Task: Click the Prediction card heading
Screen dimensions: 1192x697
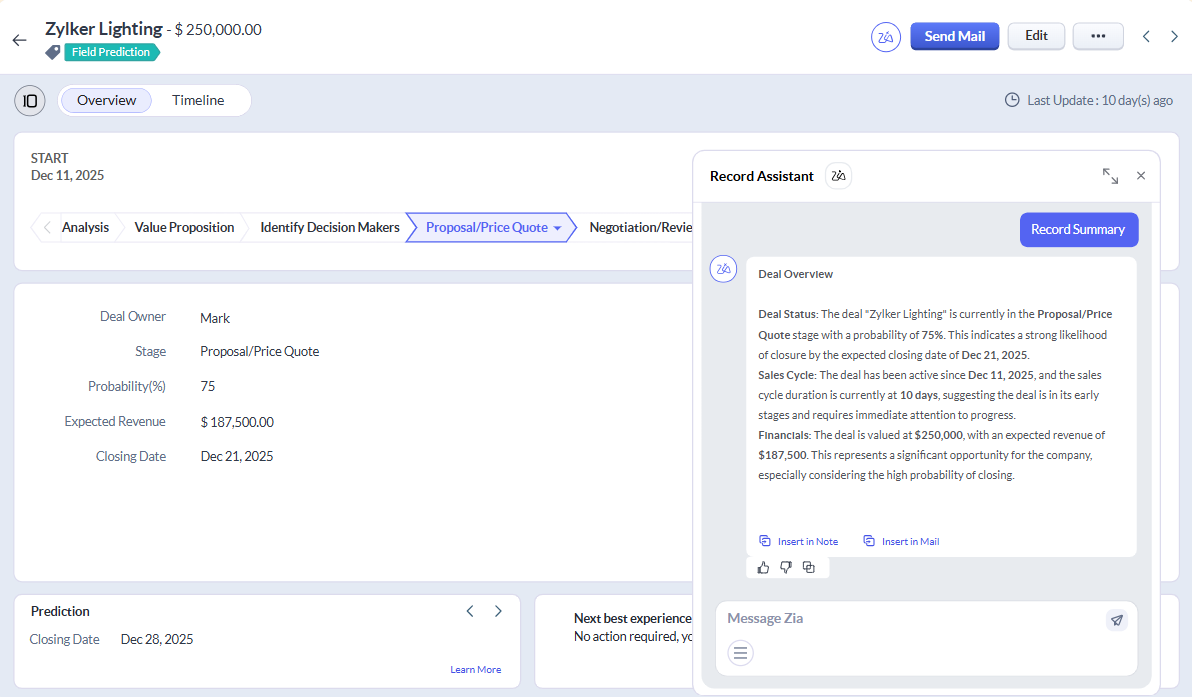Action: [60, 611]
